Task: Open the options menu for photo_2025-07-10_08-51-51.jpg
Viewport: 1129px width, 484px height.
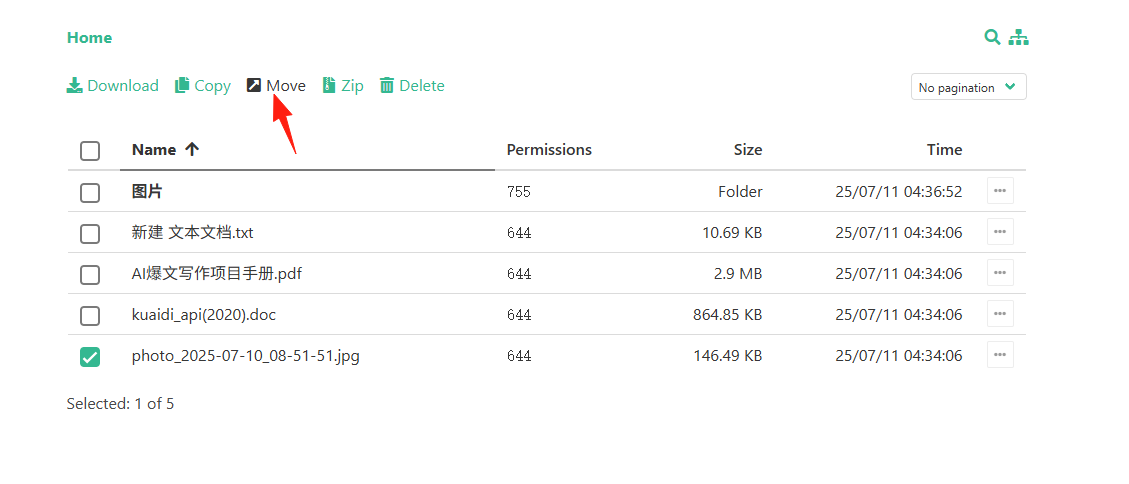Action: coord(1000,354)
